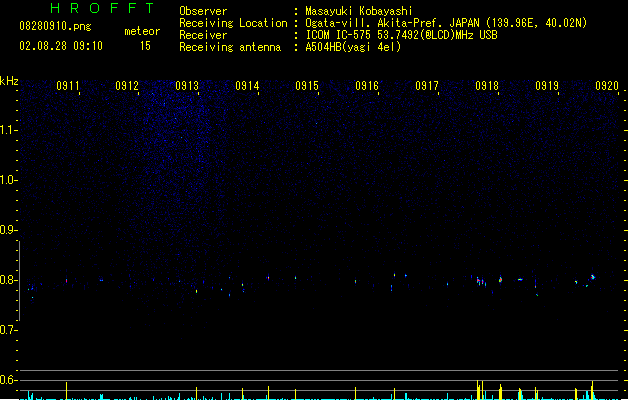This screenshot has width=629, height=400.
Task: Click the 0918 time marker
Action: click(487, 86)
